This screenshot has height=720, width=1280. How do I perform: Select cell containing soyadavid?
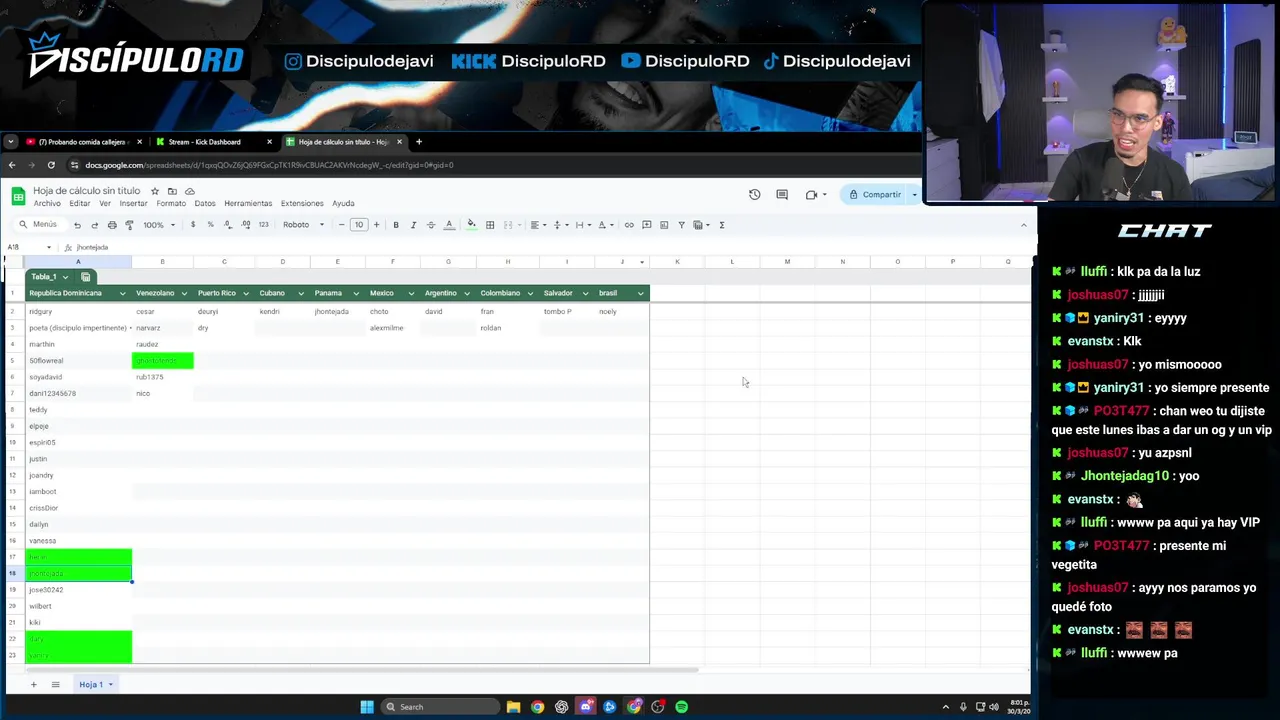(78, 377)
